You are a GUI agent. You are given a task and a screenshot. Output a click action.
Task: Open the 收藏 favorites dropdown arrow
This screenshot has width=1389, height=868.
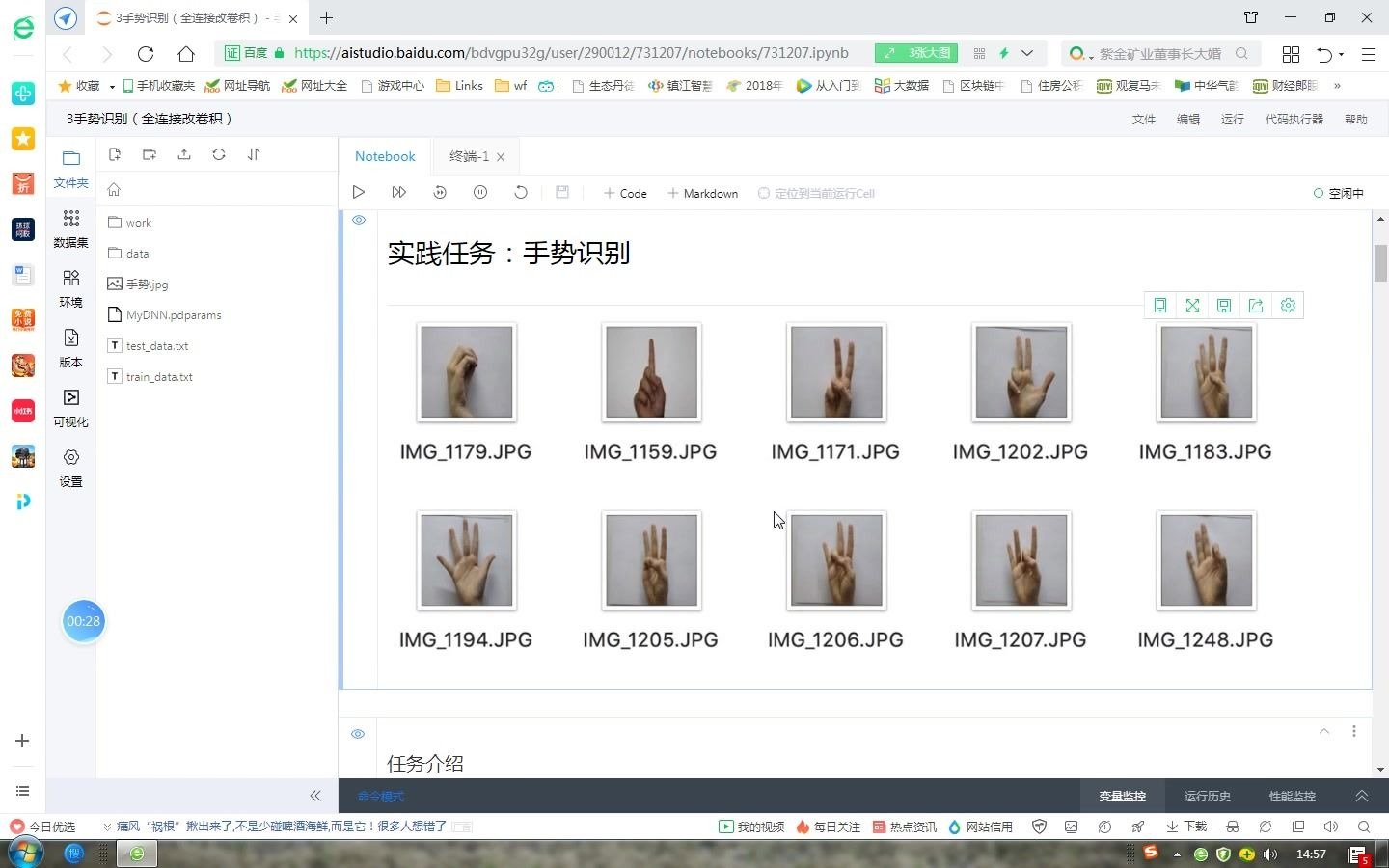[x=112, y=86]
